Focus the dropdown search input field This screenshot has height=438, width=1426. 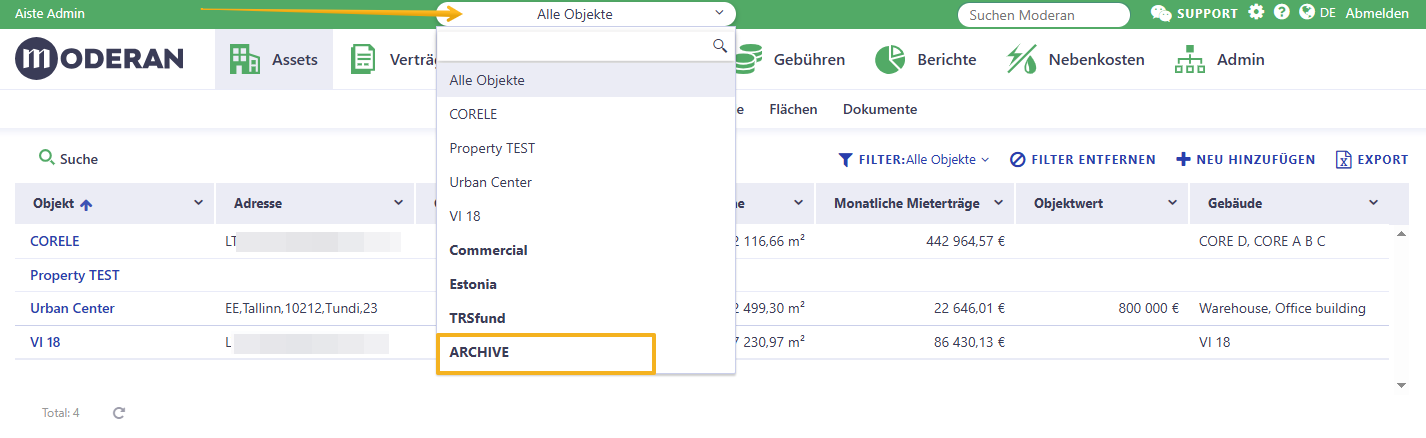tap(586, 46)
